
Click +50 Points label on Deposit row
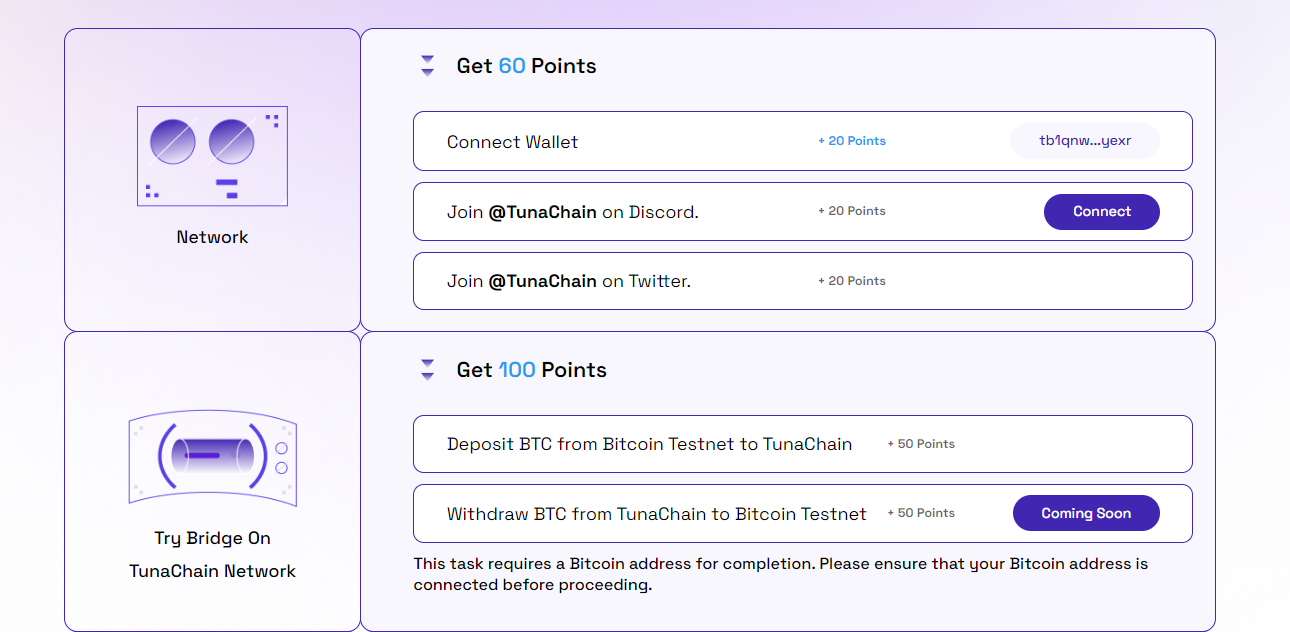coord(921,444)
